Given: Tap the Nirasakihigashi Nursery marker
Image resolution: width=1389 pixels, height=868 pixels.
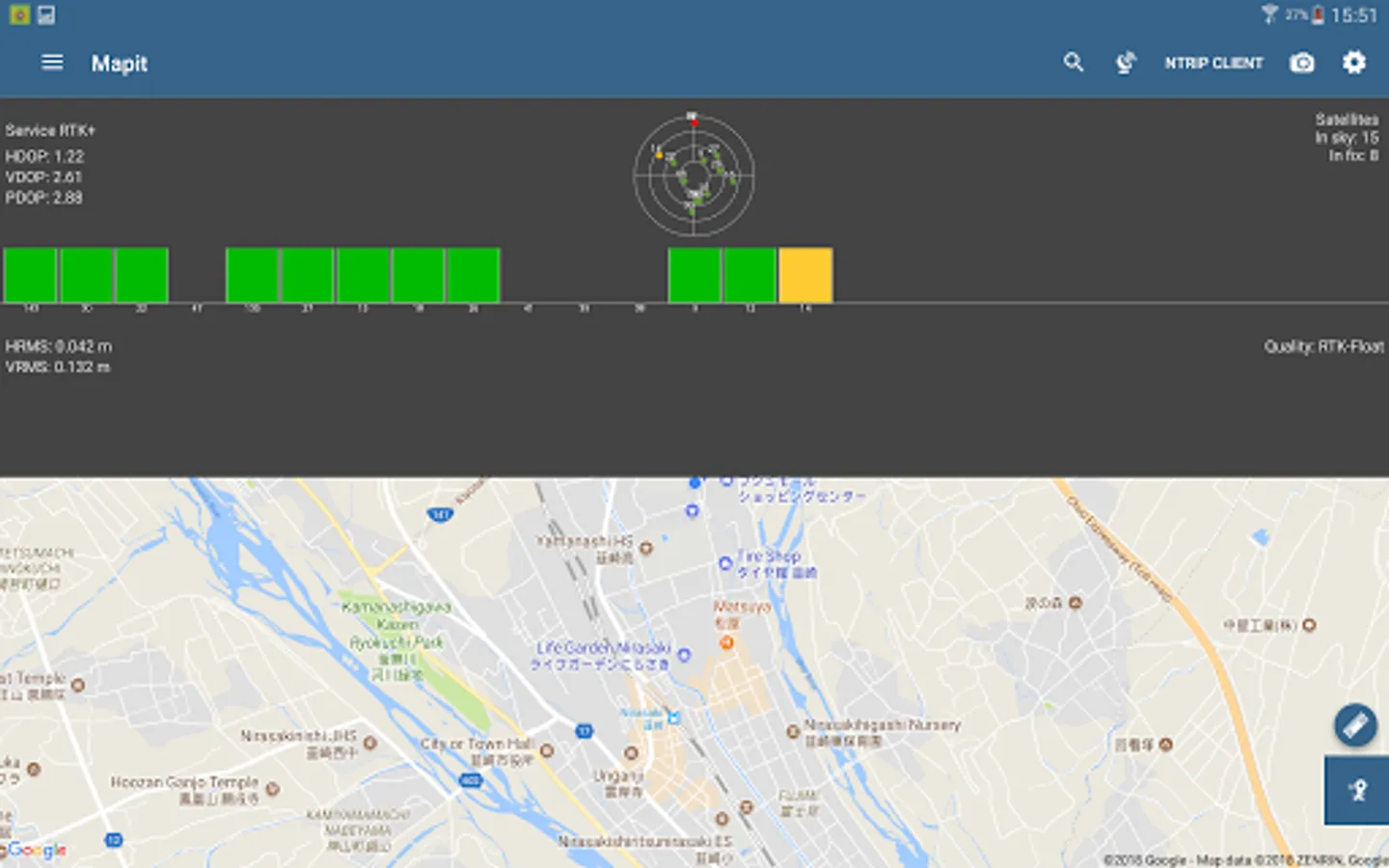Looking at the screenshot, I should pos(793,732).
